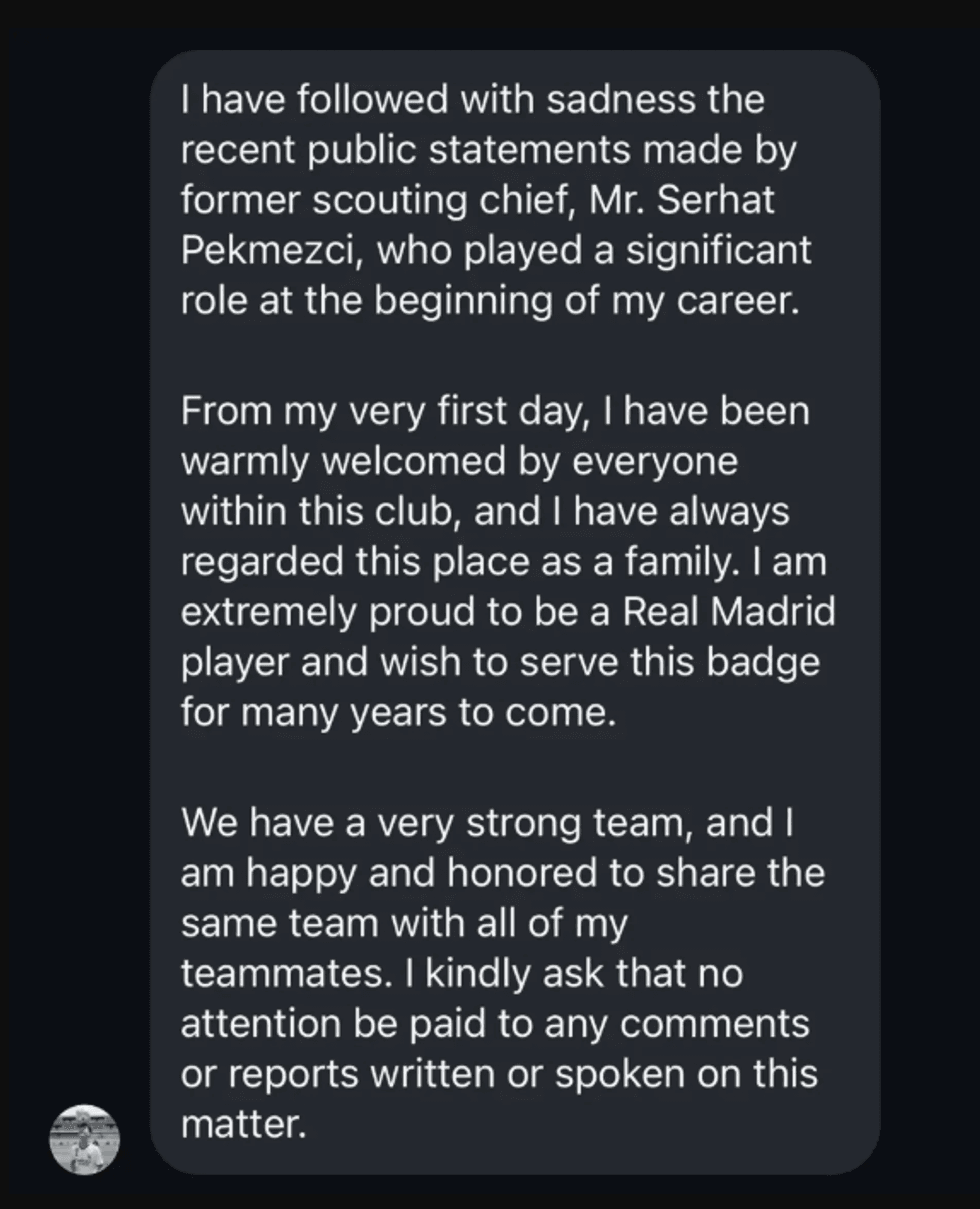This screenshot has width=980, height=1209.
Task: Open the sender's profile avatar
Action: click(x=85, y=1139)
